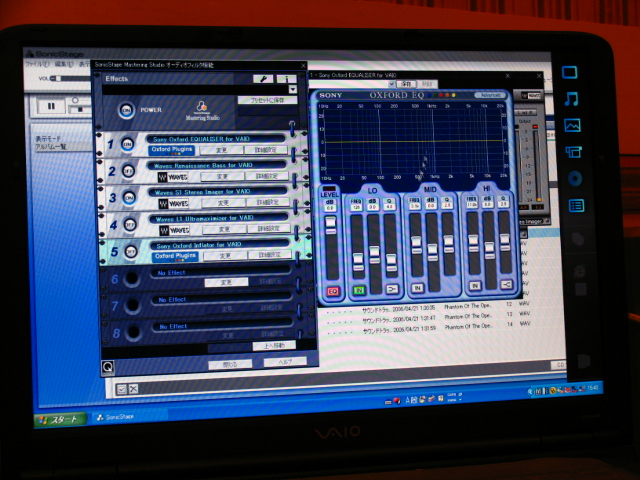The height and width of the screenshot is (480, 640).
Task: Click the music note icon in the right sidebar
Action: click(571, 99)
